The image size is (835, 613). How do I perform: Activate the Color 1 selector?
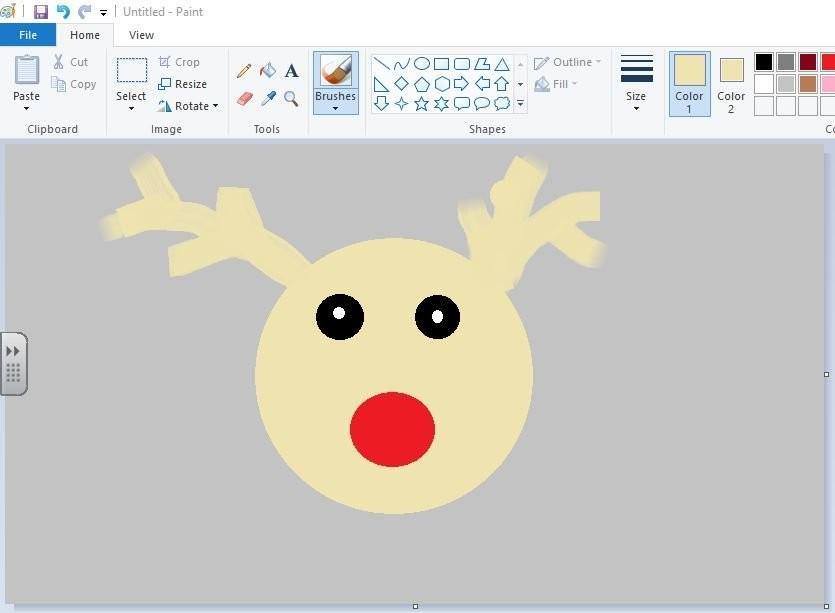[689, 82]
